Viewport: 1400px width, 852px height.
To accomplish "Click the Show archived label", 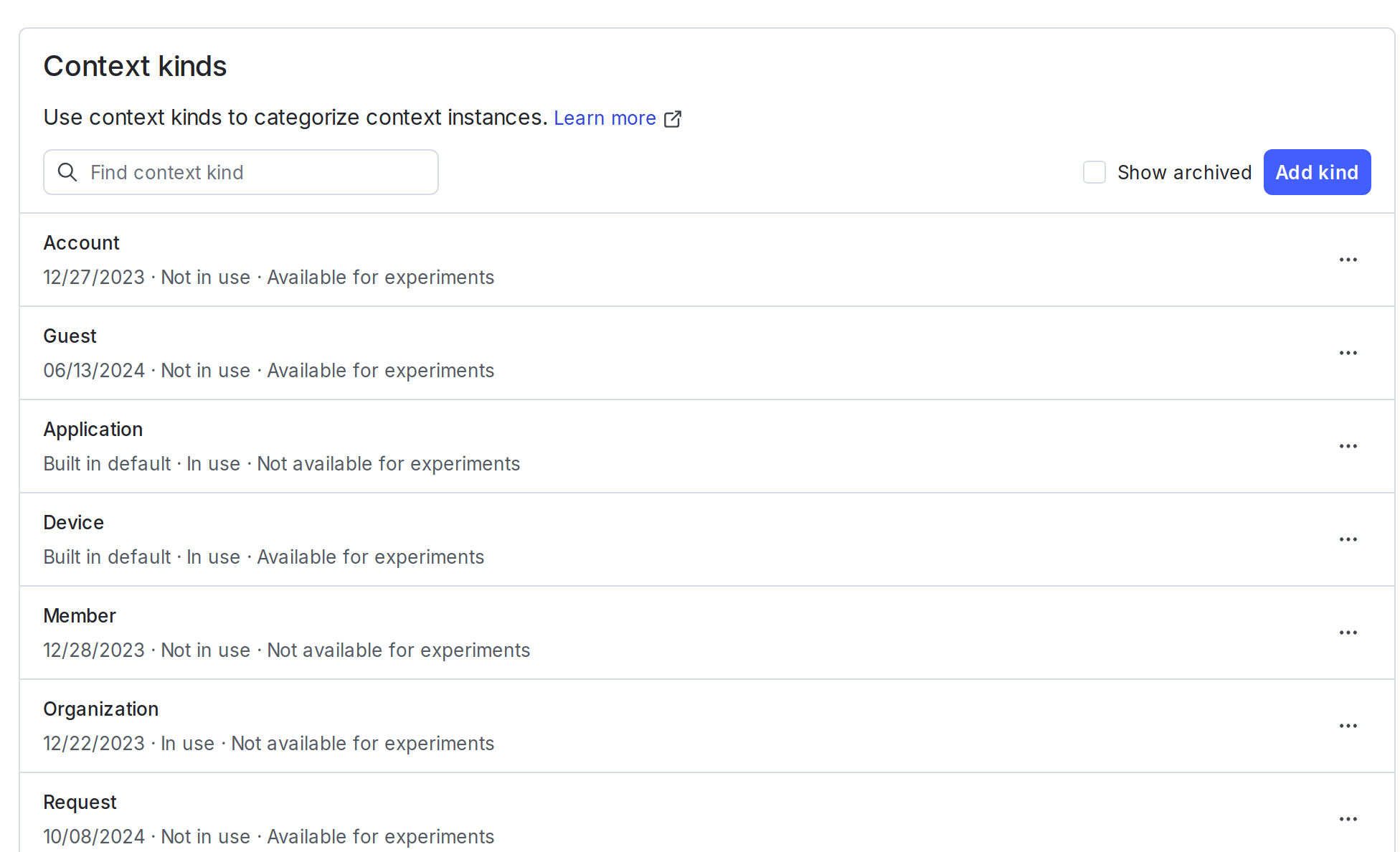I will click(x=1184, y=172).
